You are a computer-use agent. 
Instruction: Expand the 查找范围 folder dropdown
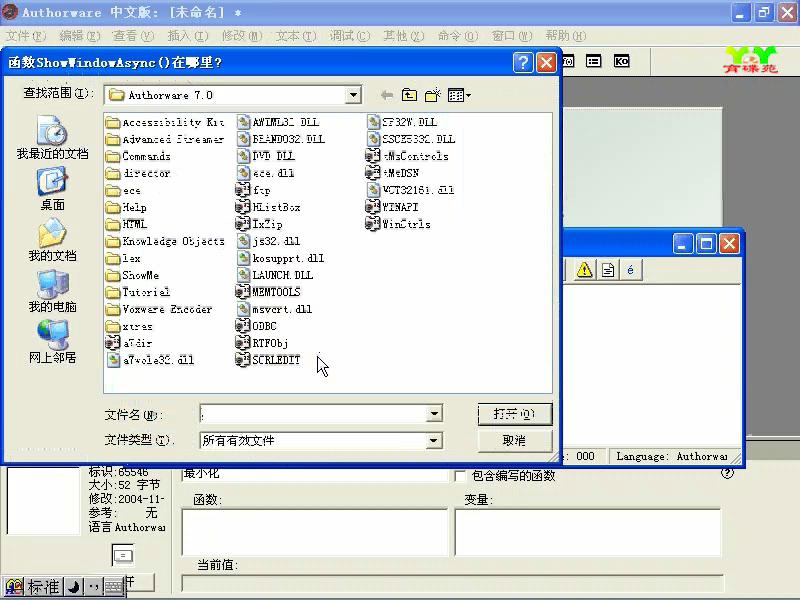[x=353, y=95]
